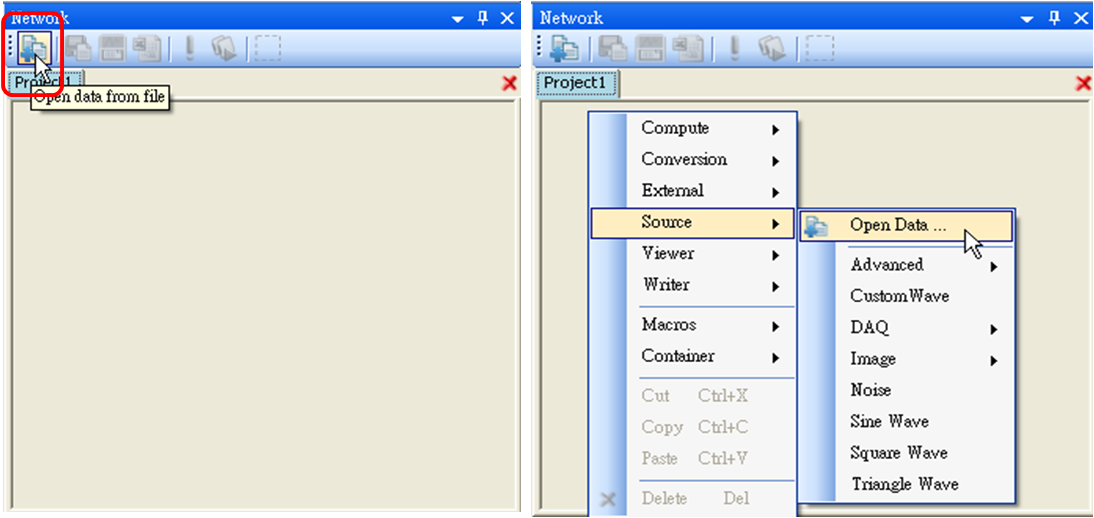This screenshot has height=518, width=1094.
Task: Pick Noise from the Source submenu
Action: 870,390
